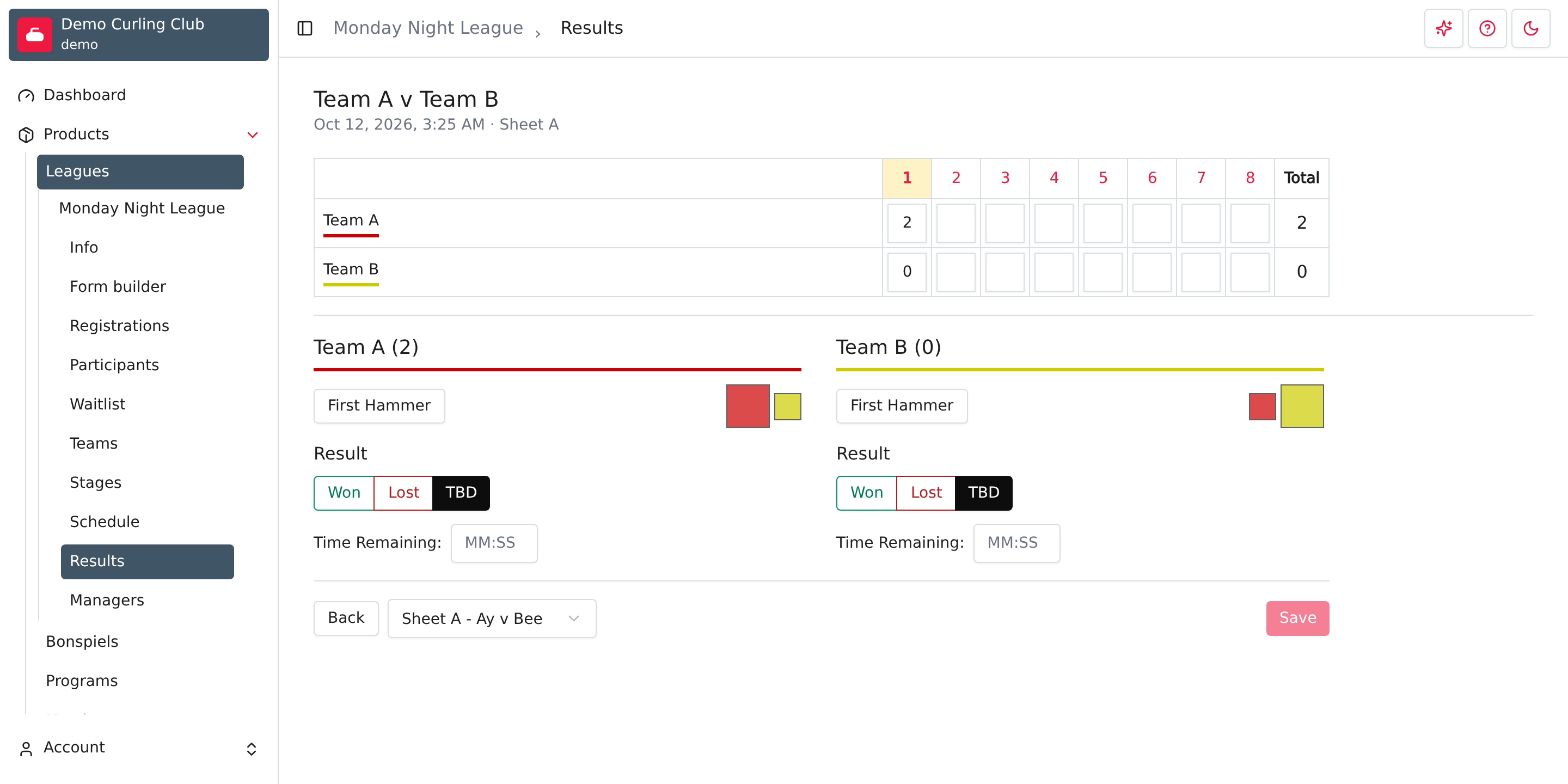Expand the Account menu chevrons
This screenshot has height=784, width=1568.
252,749
